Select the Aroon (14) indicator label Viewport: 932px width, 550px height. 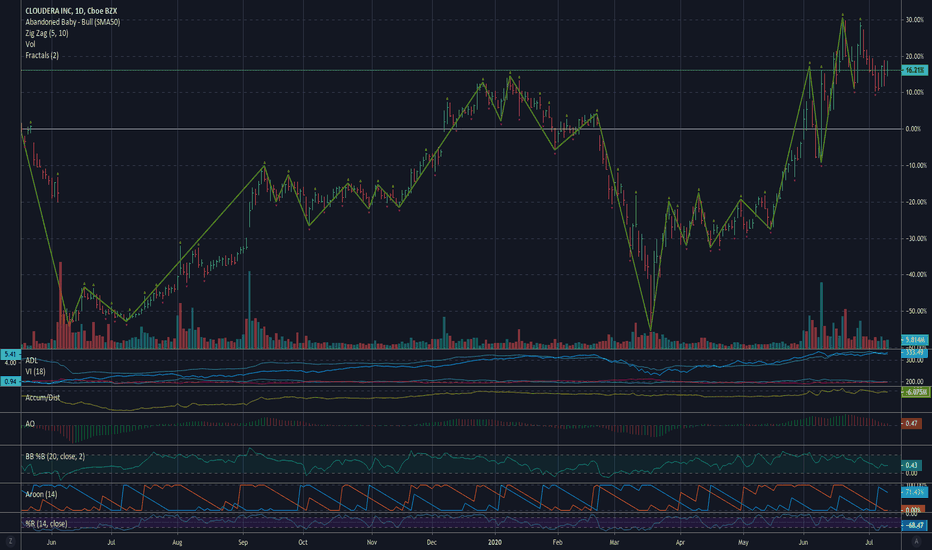pyautogui.click(x=41, y=494)
